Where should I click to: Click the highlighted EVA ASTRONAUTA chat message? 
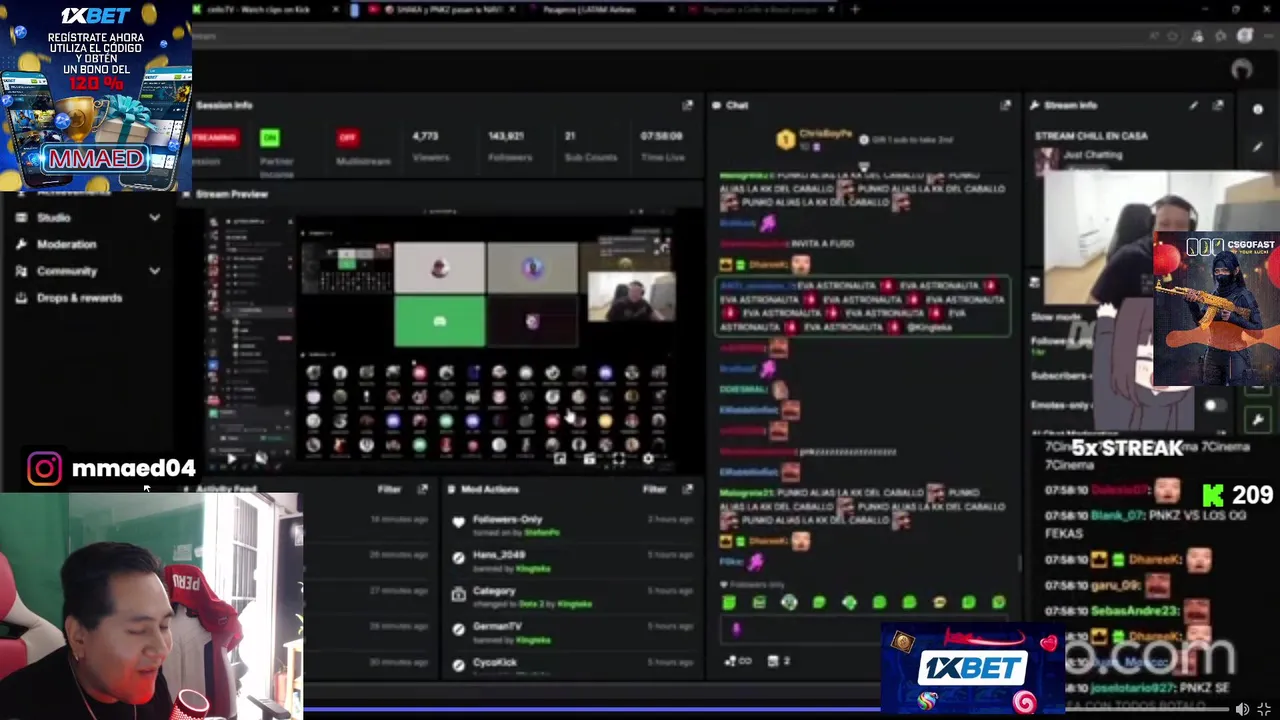pyautogui.click(x=863, y=305)
